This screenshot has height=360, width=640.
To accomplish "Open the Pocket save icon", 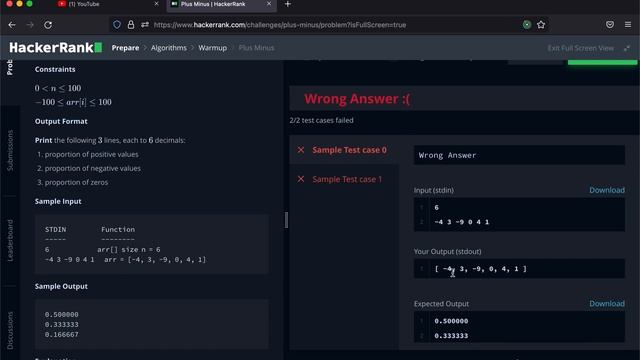I will [610, 25].
